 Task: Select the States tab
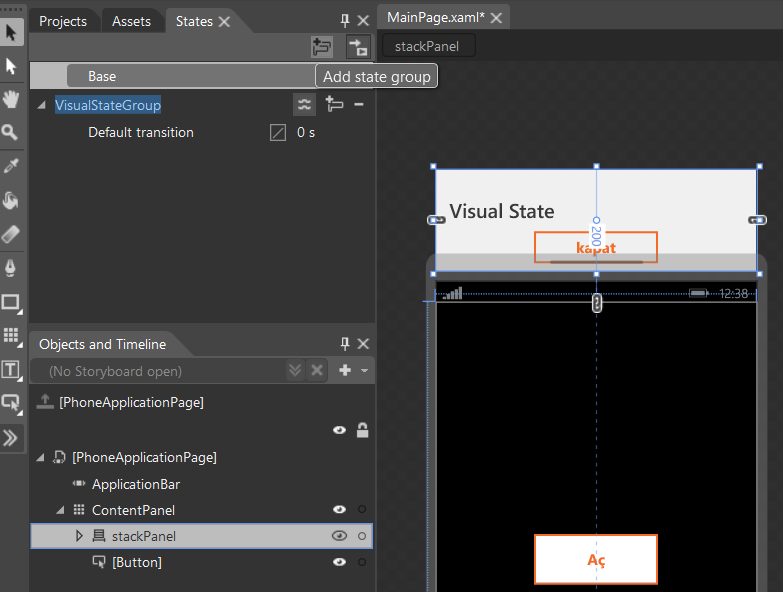(x=194, y=21)
